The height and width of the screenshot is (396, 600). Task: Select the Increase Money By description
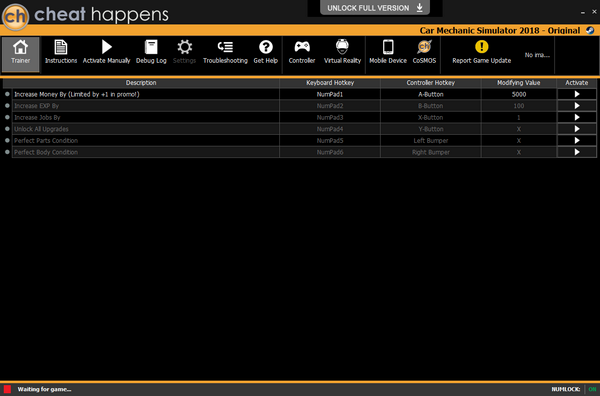click(146, 94)
